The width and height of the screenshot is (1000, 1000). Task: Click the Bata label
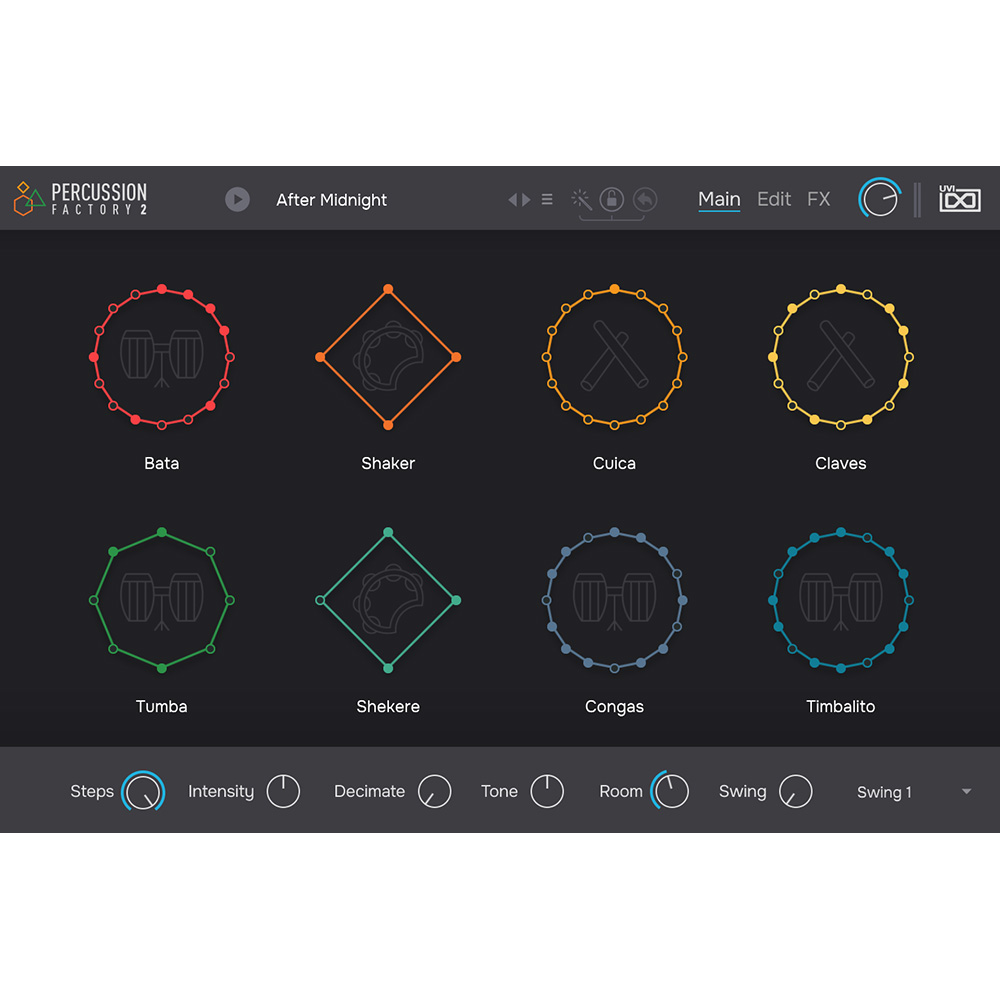pos(162,463)
